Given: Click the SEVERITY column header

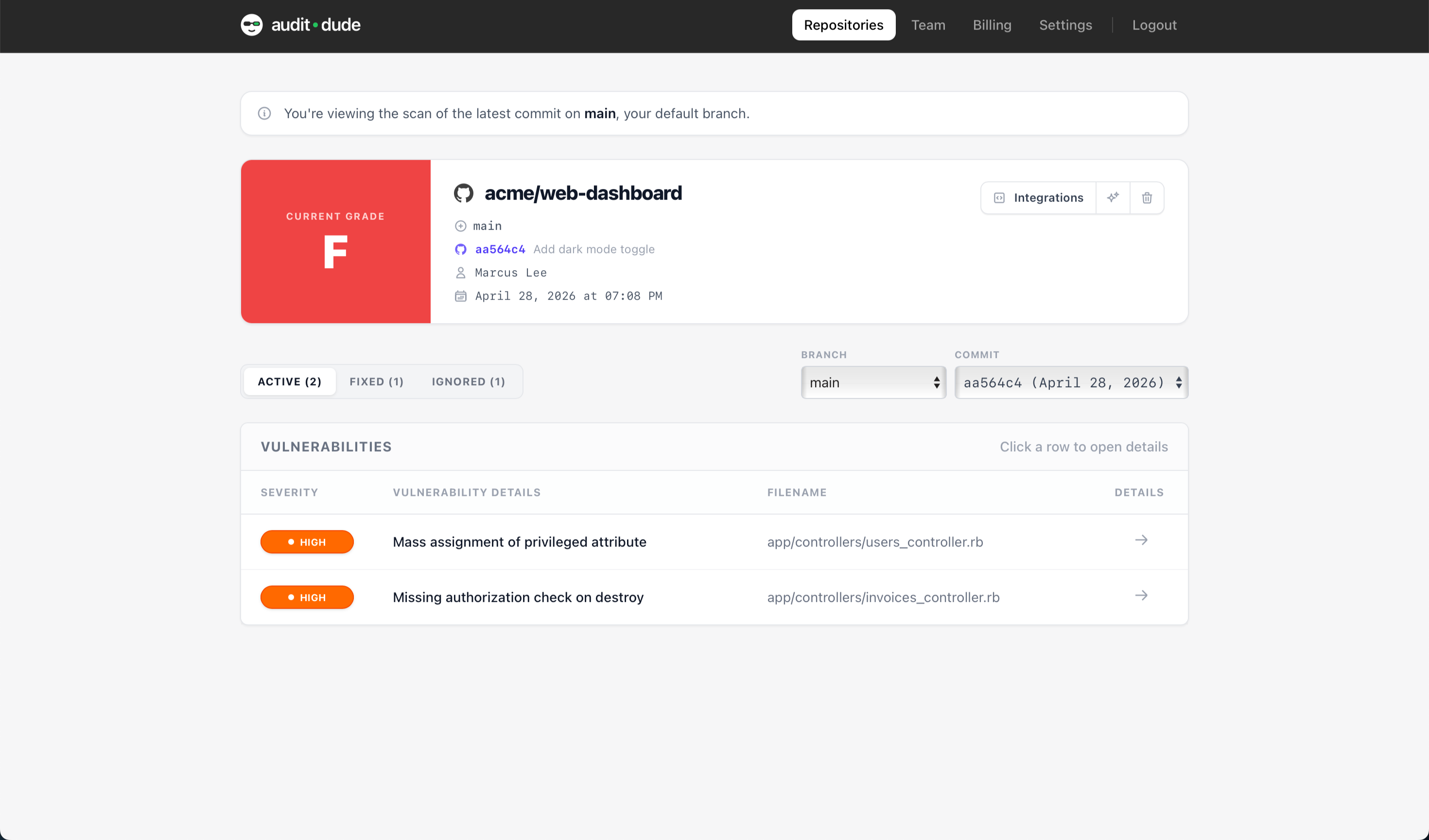Looking at the screenshot, I should (x=289, y=493).
